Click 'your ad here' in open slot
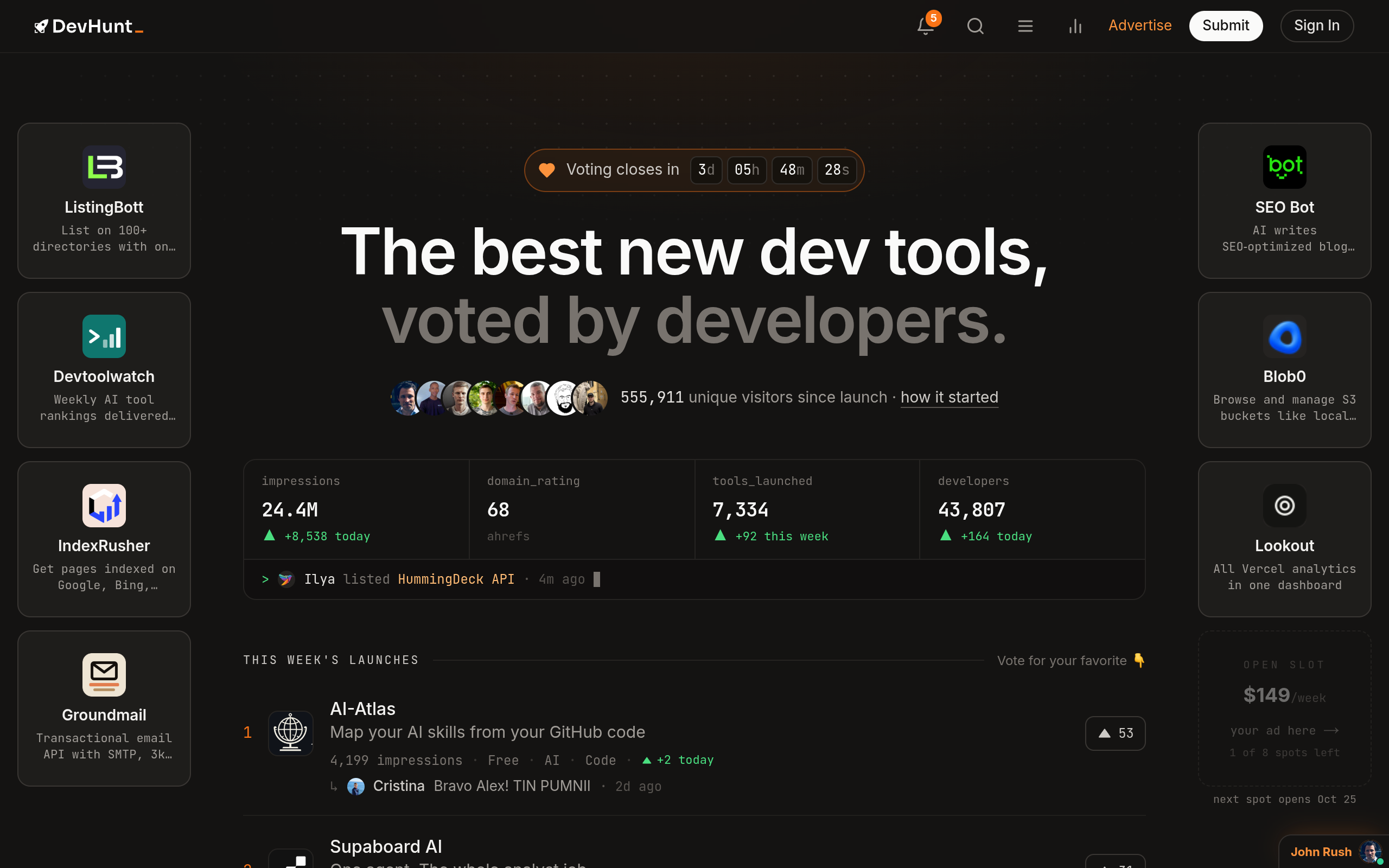This screenshot has height=868, width=1389. click(1284, 731)
